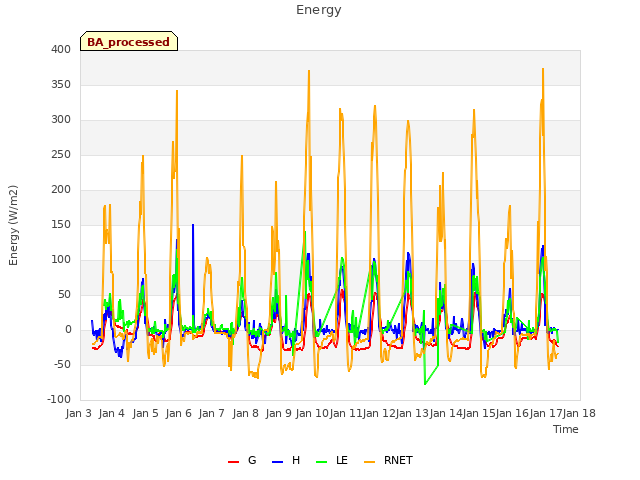Click the -50 y-axis tick label

click(62, 364)
